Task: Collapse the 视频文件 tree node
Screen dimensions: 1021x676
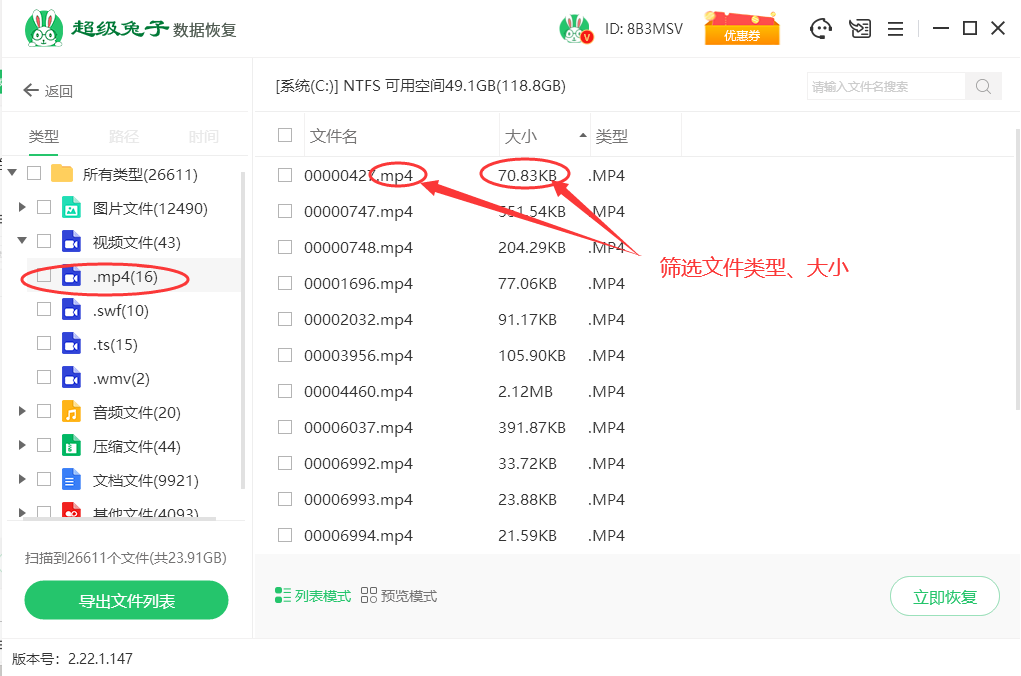Action: [x=22, y=242]
